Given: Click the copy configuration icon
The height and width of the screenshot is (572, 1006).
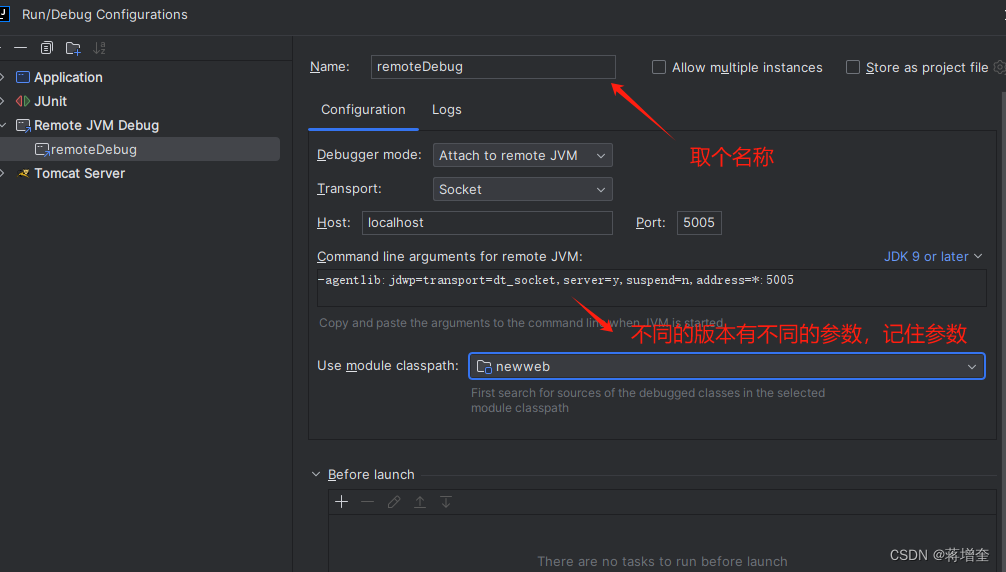Looking at the screenshot, I should pos(47,48).
